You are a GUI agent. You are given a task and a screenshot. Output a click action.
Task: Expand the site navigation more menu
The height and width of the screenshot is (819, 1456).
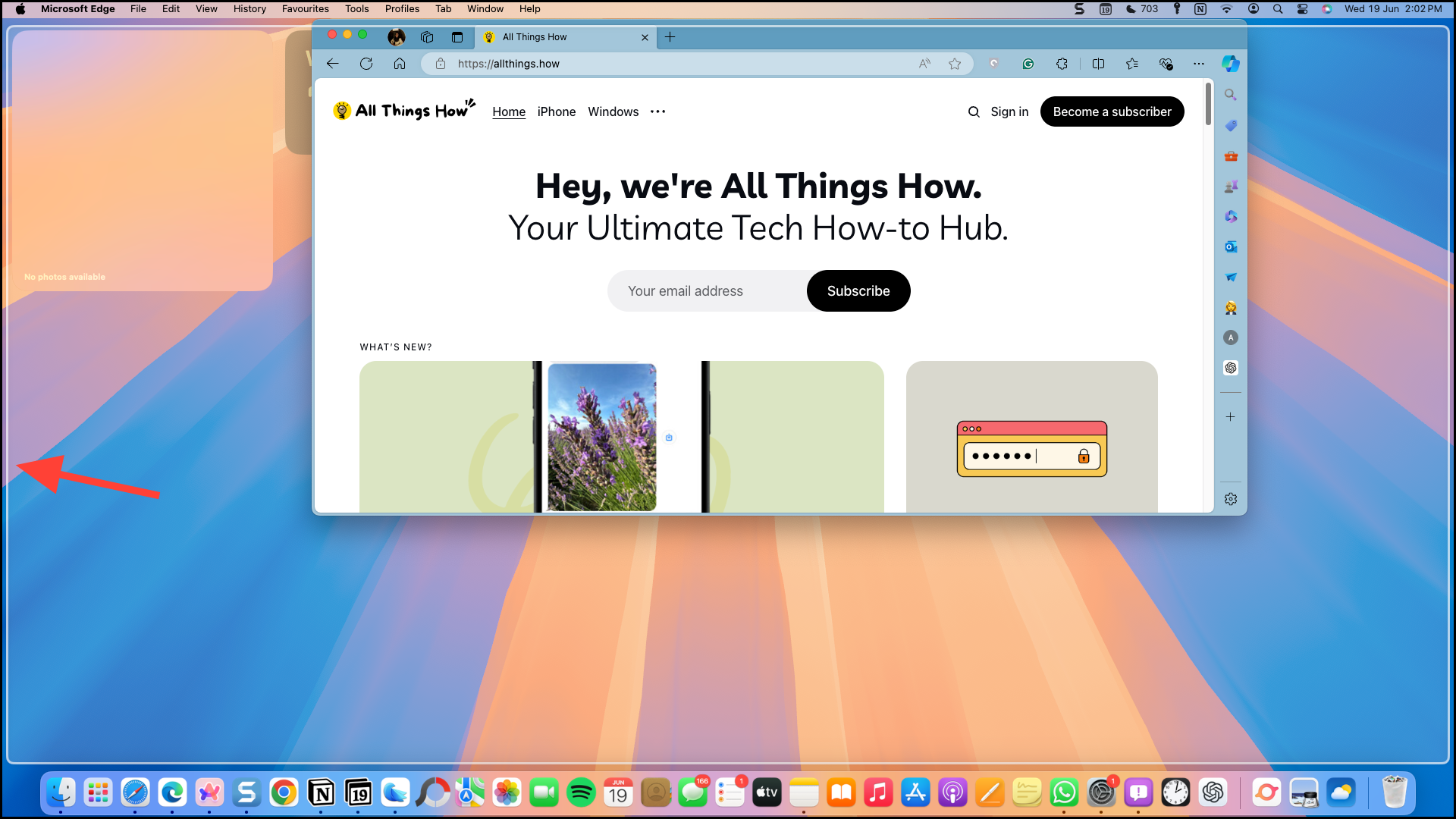(657, 112)
